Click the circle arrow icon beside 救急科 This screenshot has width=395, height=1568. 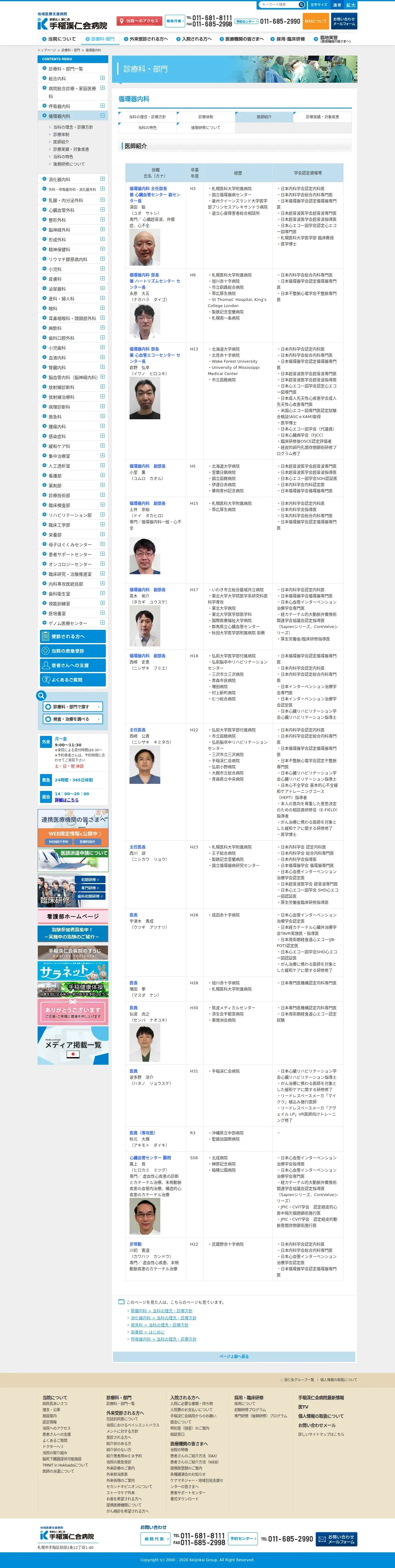[45, 417]
